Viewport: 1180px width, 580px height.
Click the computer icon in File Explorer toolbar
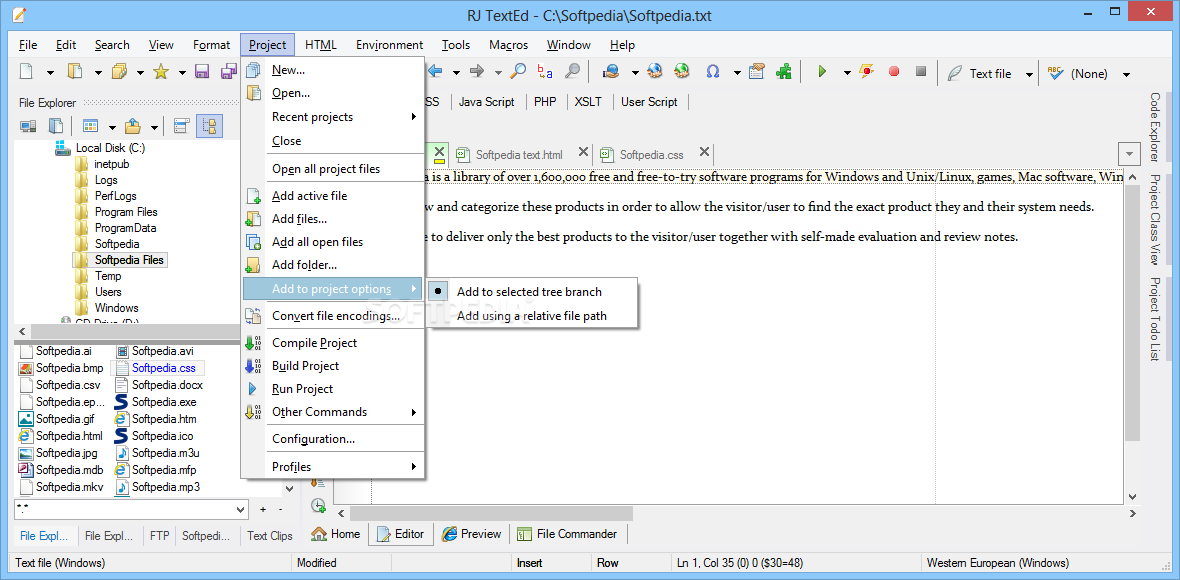click(x=29, y=126)
